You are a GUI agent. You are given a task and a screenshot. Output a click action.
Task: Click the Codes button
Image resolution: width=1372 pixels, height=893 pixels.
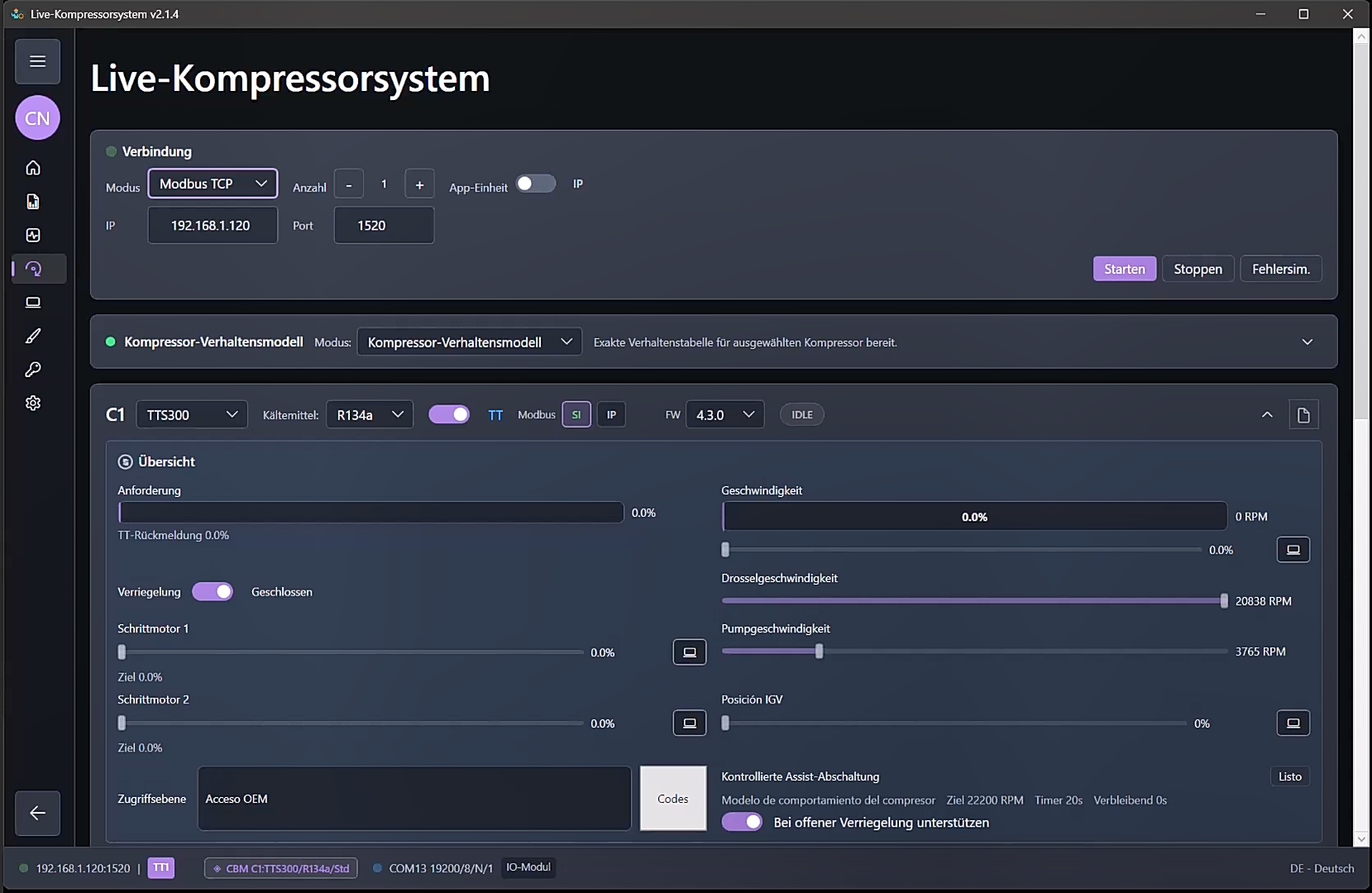[673, 799]
